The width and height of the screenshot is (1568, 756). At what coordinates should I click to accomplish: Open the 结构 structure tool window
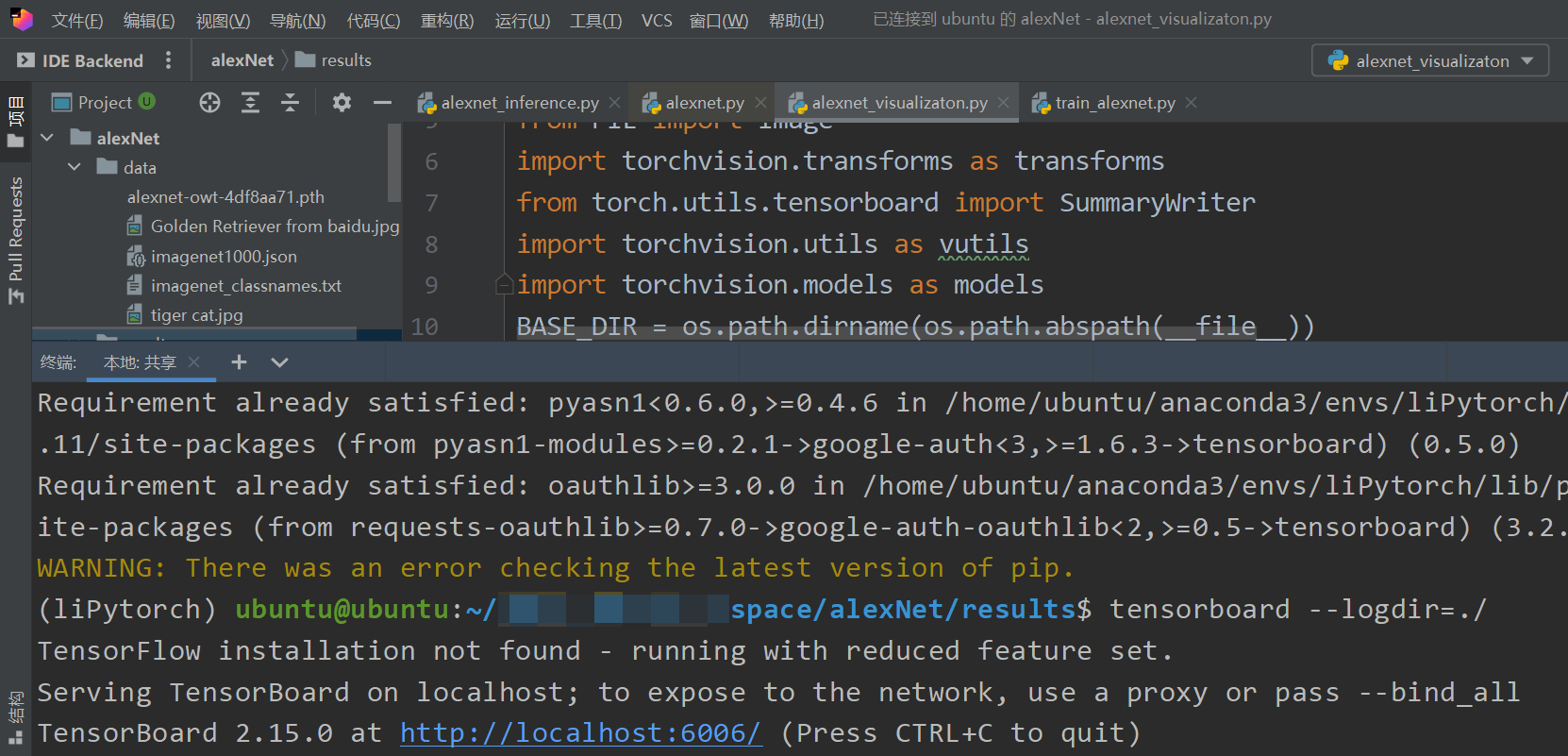pos(16,717)
